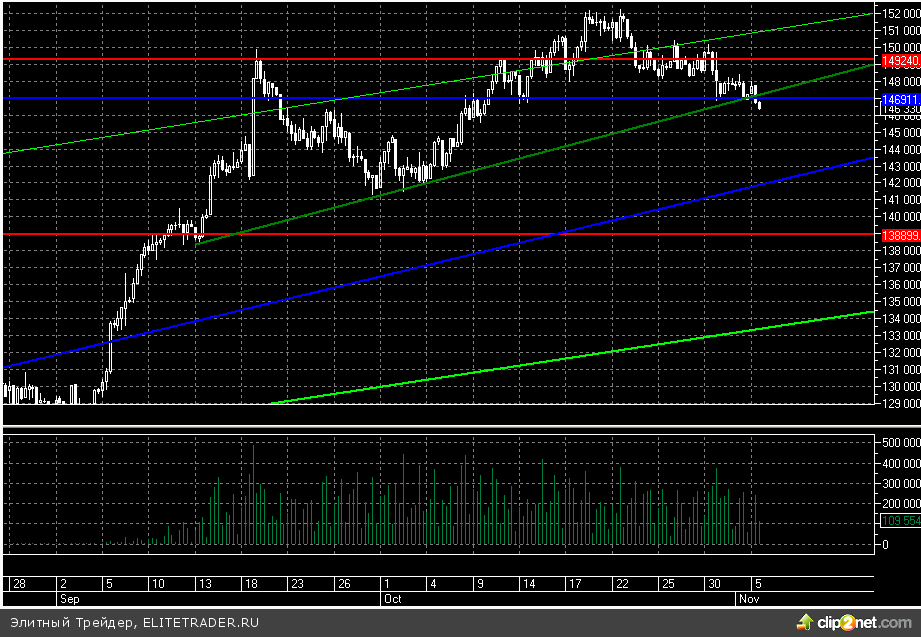Click the 500 000 volume axis label
Image resolution: width=921 pixels, height=637 pixels.
pos(899,440)
